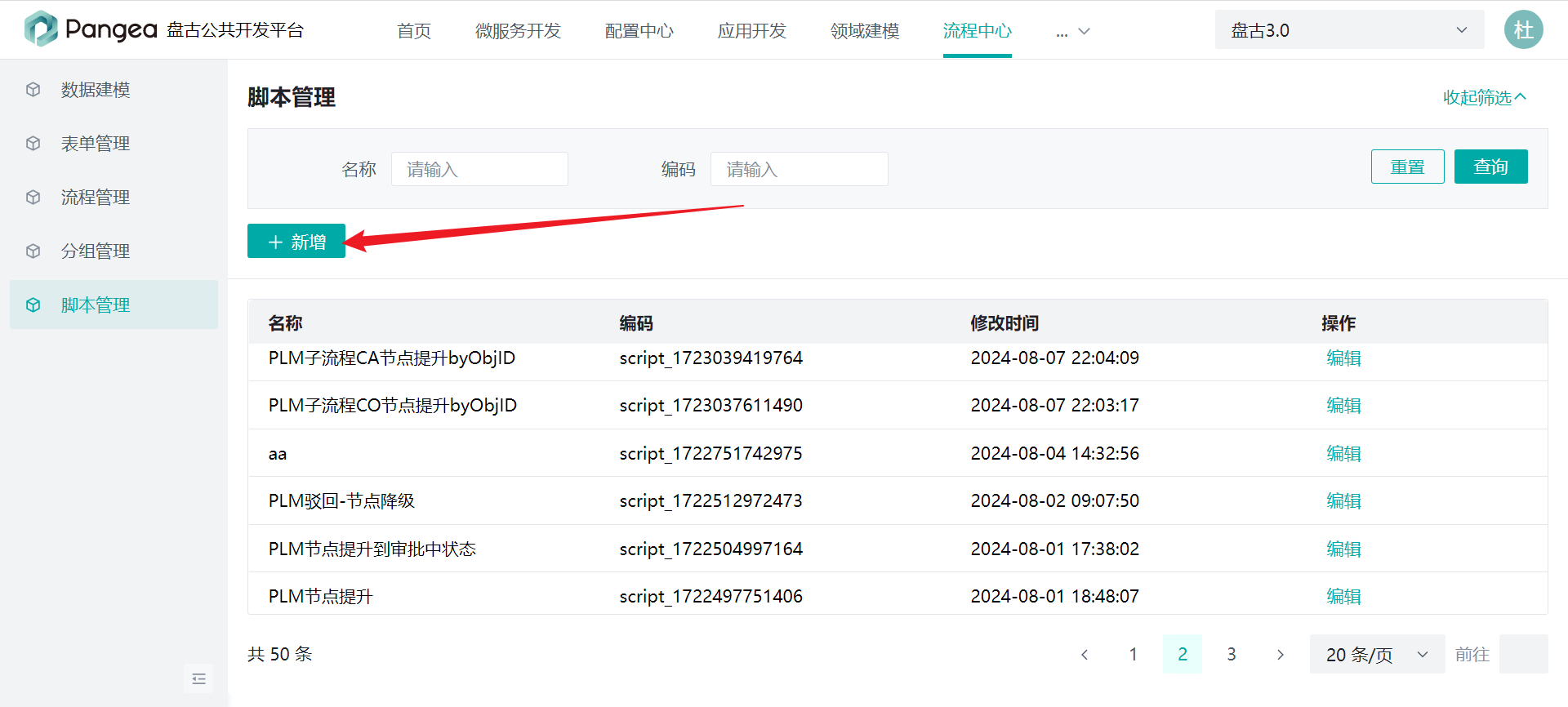Click the Pangea logo icon
Screen dimensions: 1568x707
pyautogui.click(x=41, y=29)
